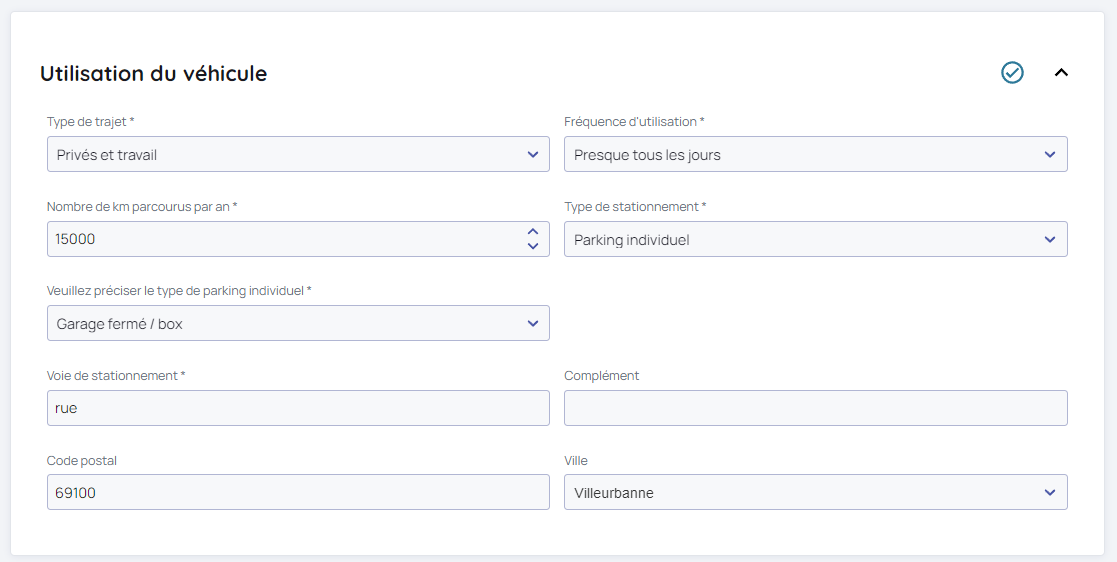The image size is (1117, 562).
Task: Expand the Type de stationnement dropdown
Action: (815, 240)
